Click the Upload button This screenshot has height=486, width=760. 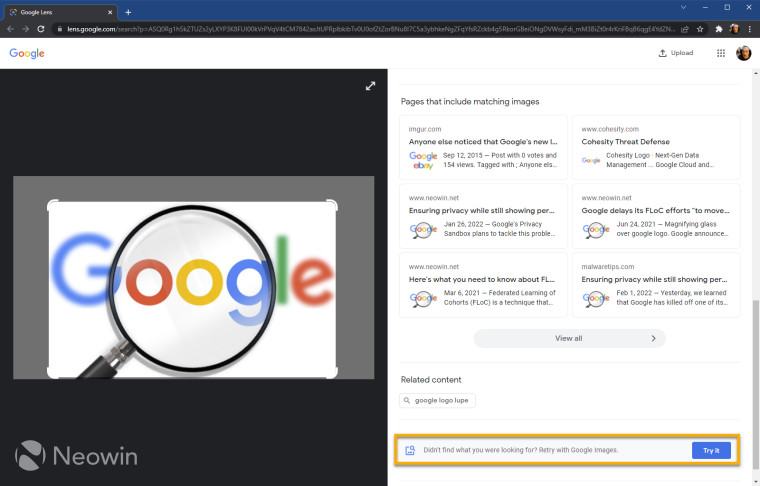tap(676, 53)
